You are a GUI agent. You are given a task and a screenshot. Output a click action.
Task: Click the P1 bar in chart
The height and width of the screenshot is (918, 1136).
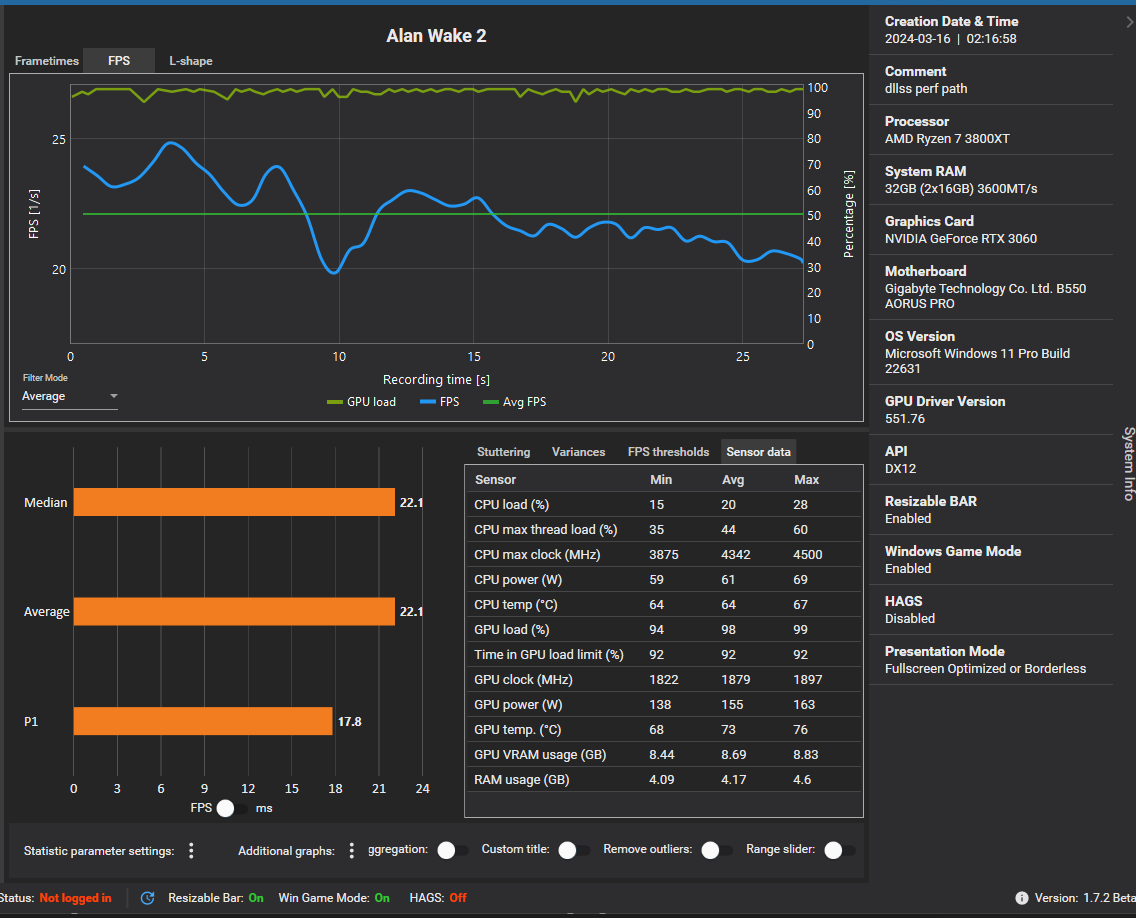click(x=203, y=721)
